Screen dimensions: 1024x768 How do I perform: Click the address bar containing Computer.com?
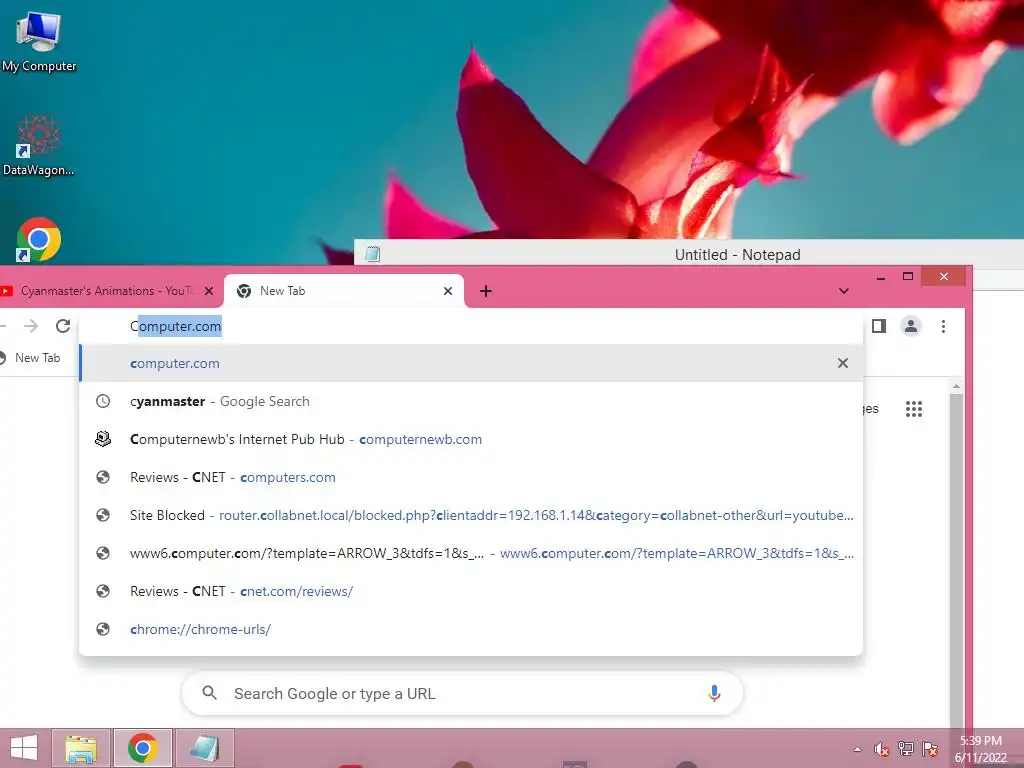(x=470, y=326)
